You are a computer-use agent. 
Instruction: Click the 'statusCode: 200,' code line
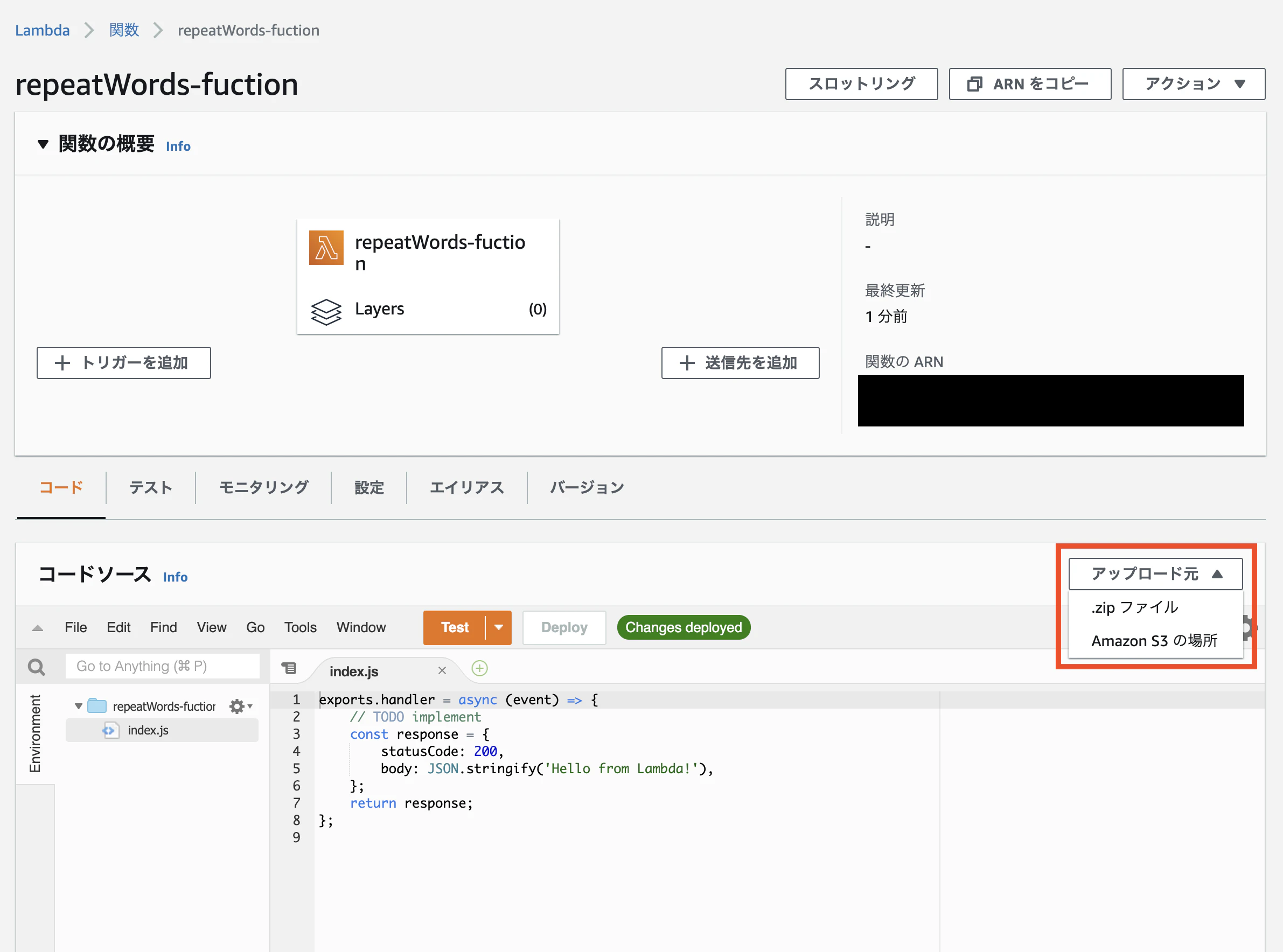pos(442,752)
